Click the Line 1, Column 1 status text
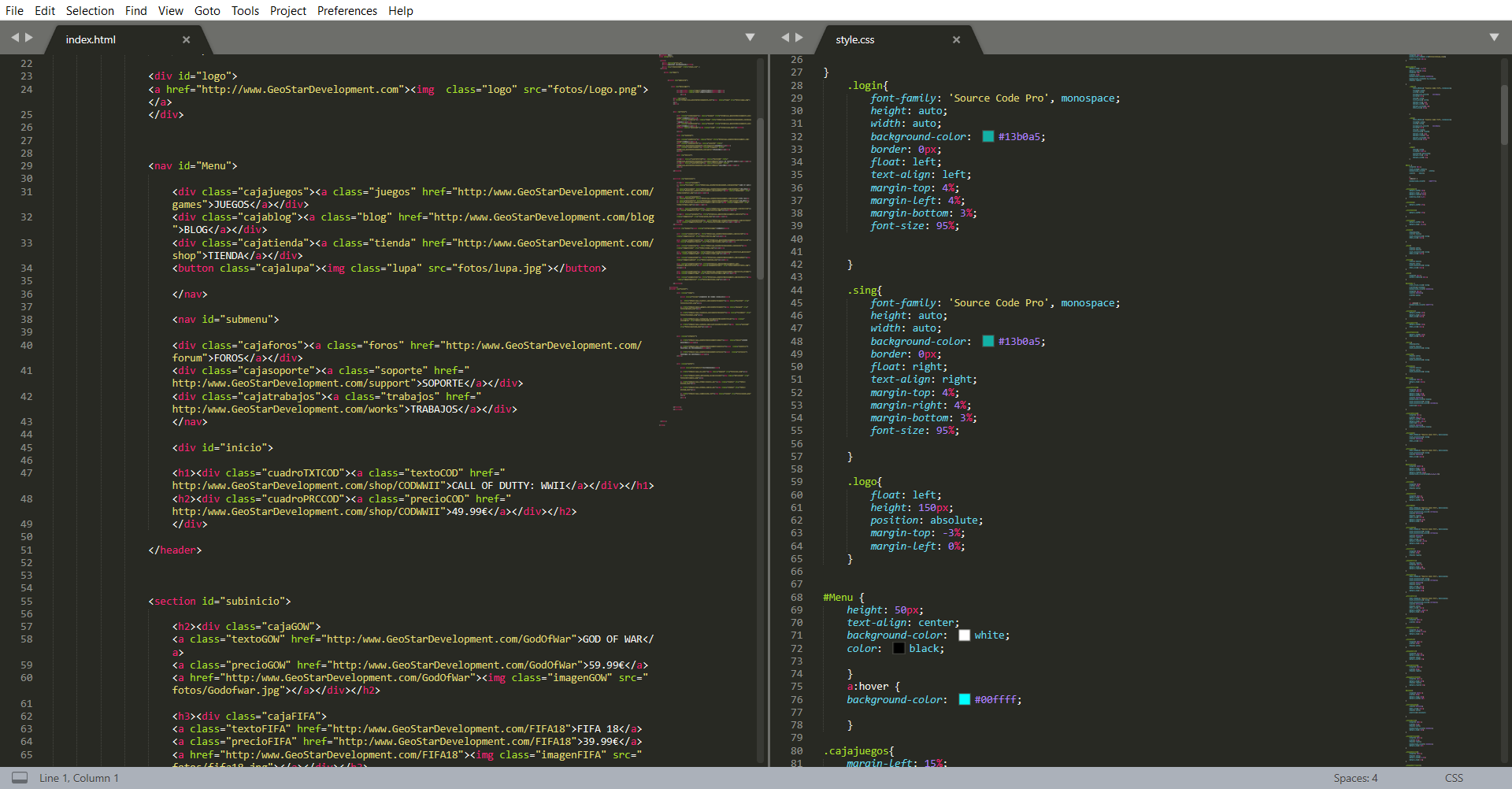 [x=79, y=778]
